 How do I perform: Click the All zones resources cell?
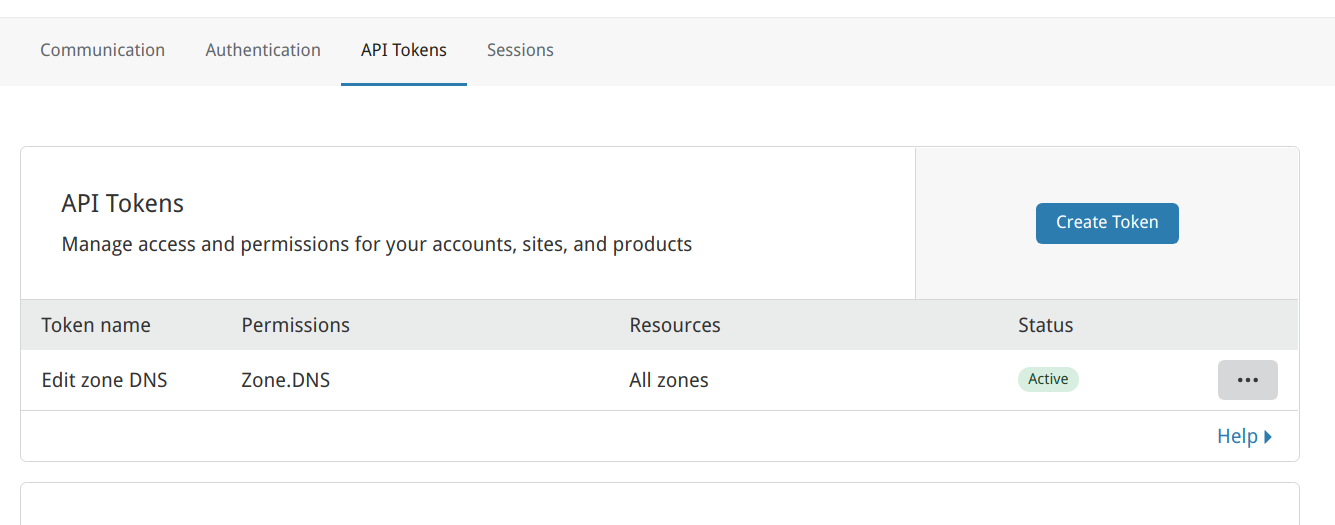(669, 380)
